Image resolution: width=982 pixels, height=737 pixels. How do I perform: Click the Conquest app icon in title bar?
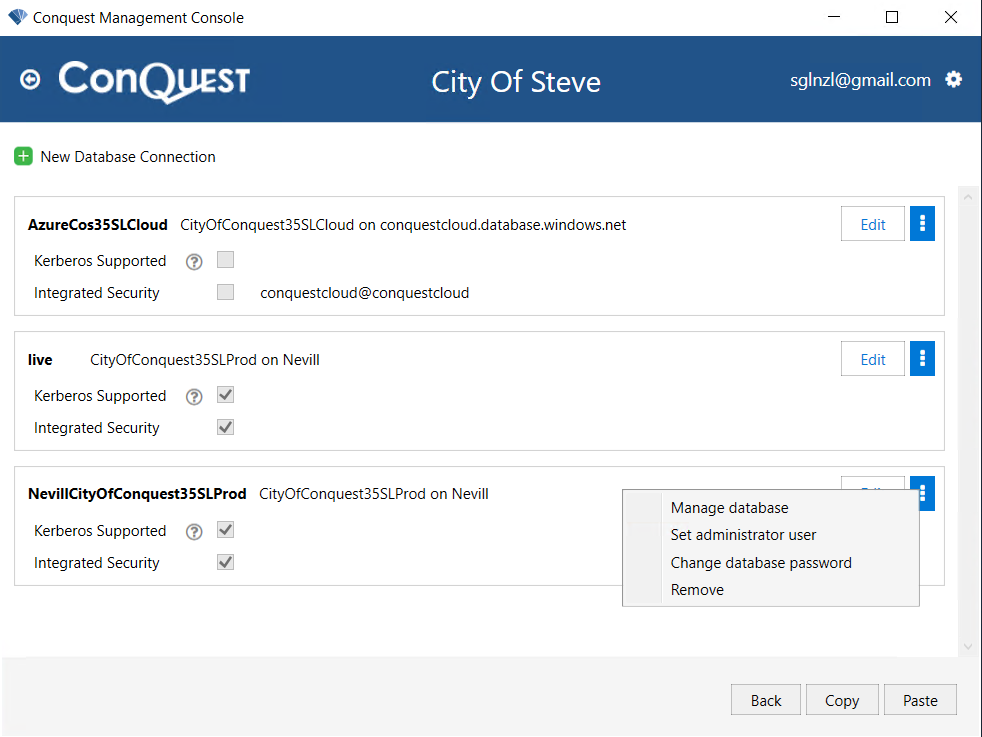[18, 17]
